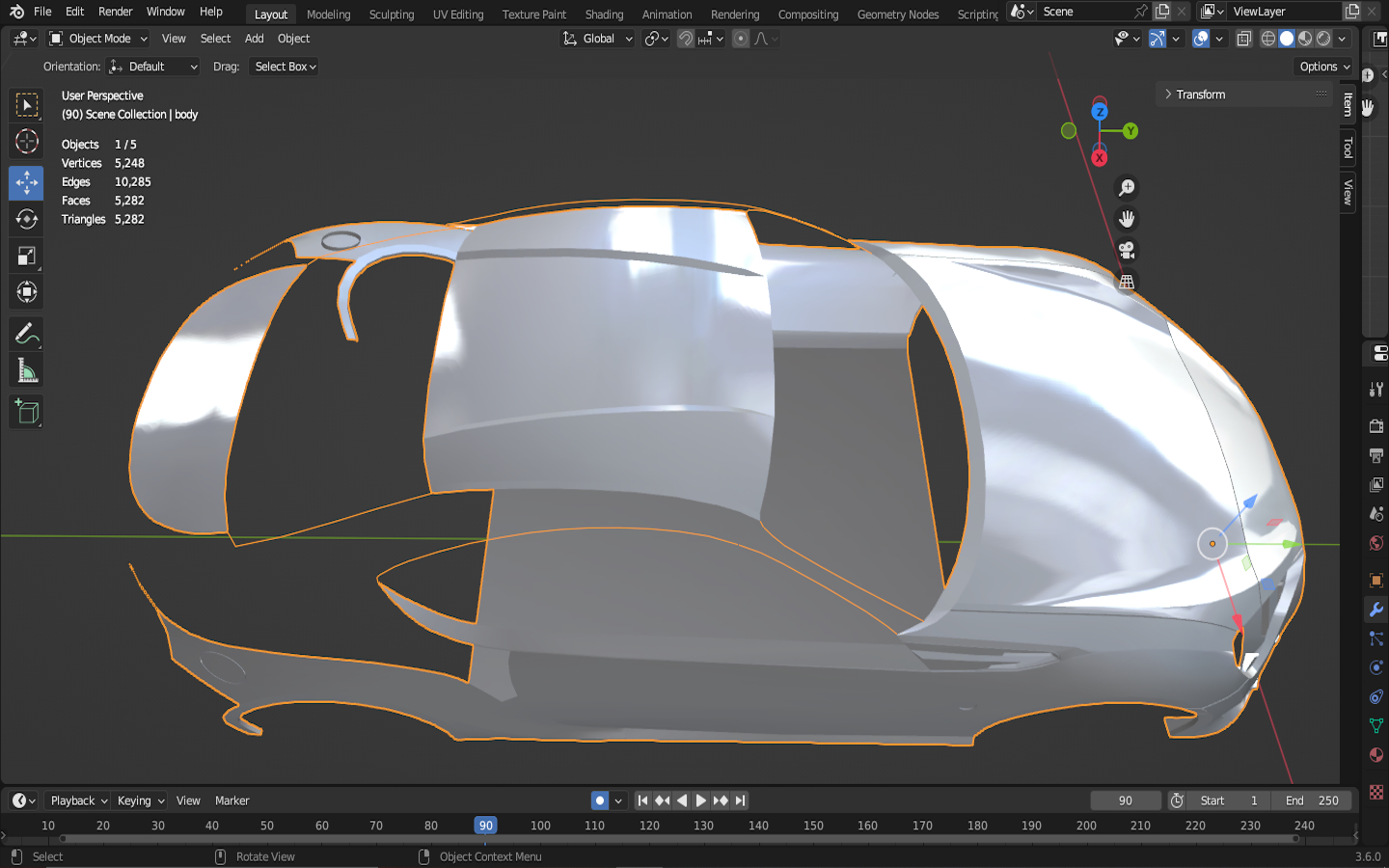This screenshot has height=868, width=1389.
Task: Click the current frame field showing 90
Action: point(1126,800)
